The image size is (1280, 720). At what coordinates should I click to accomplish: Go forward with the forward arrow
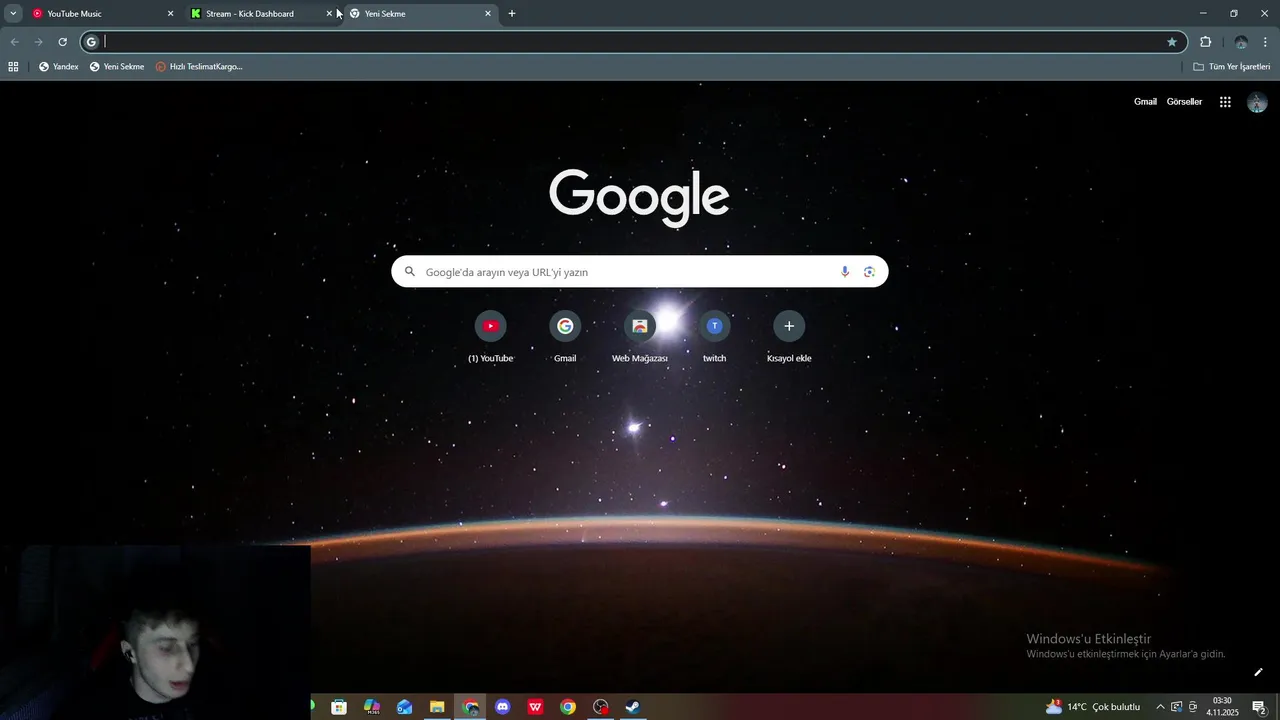[38, 42]
